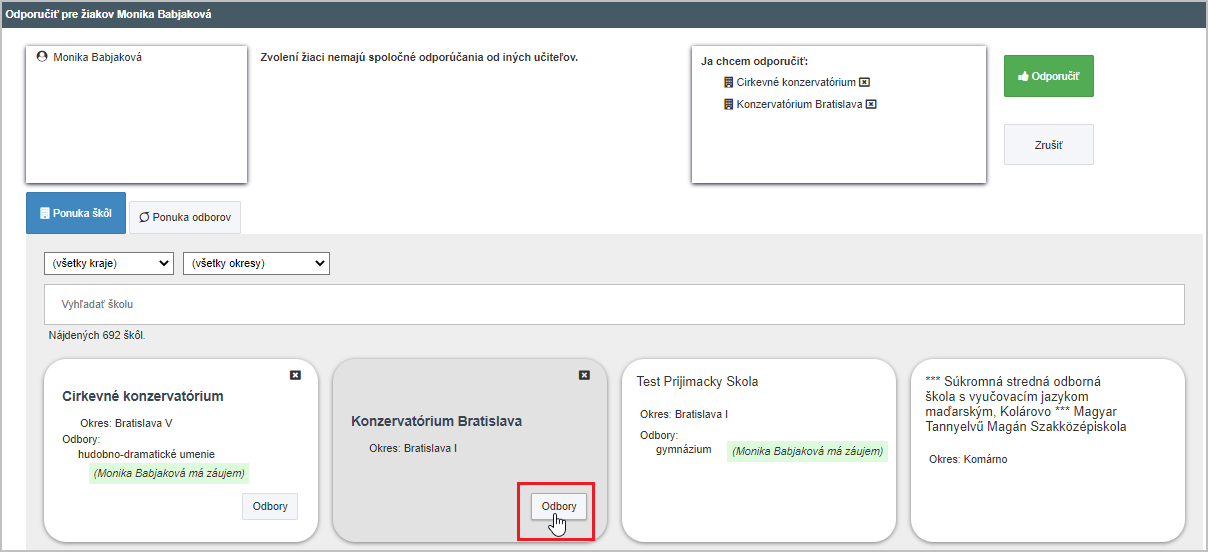Click the user icon next to Monika Babjaková
Screen dimensions: 1208x552
pyautogui.click(x=42, y=57)
